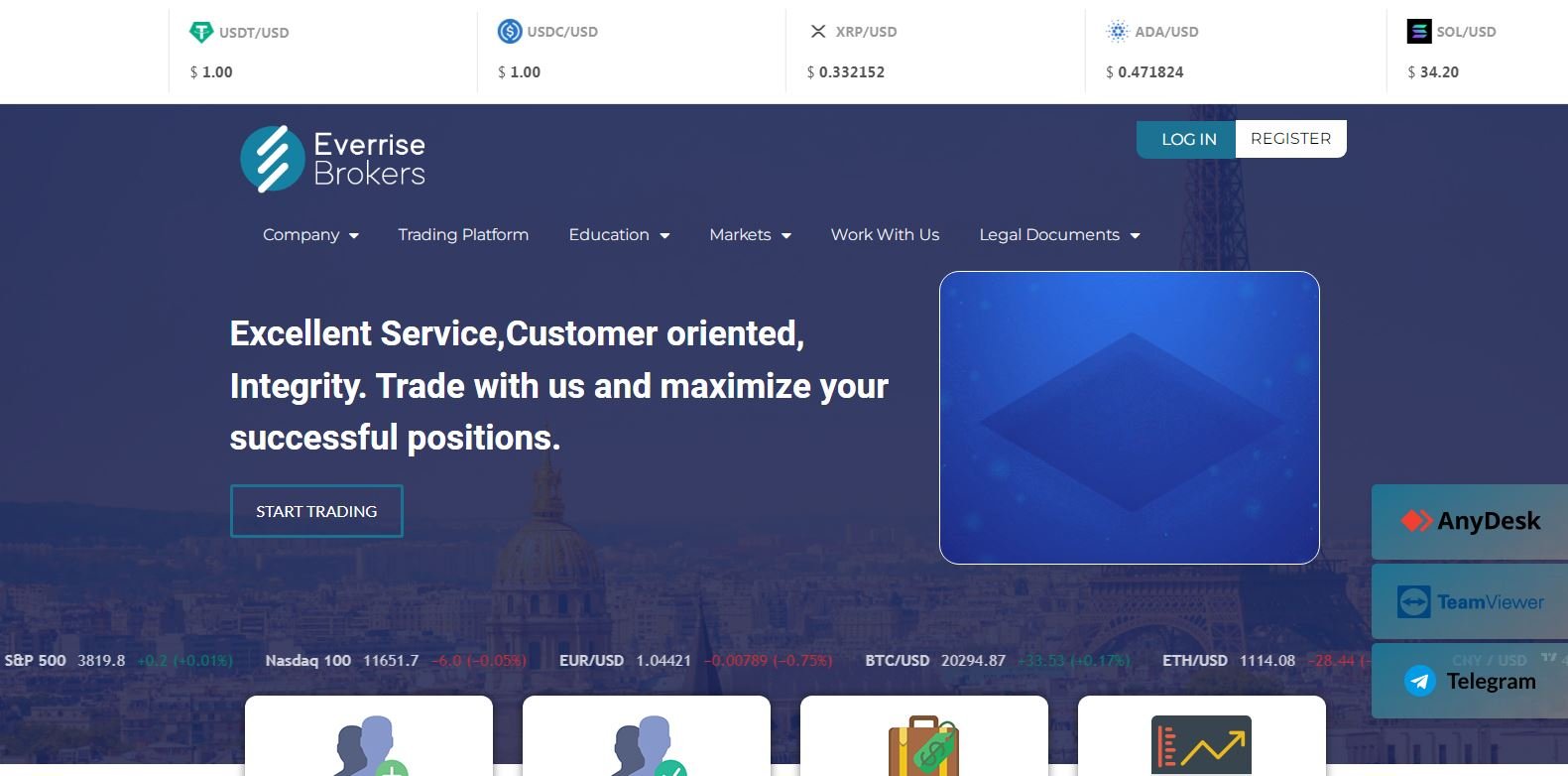
Task: Click the Solana SOL coin icon
Action: [1419, 31]
